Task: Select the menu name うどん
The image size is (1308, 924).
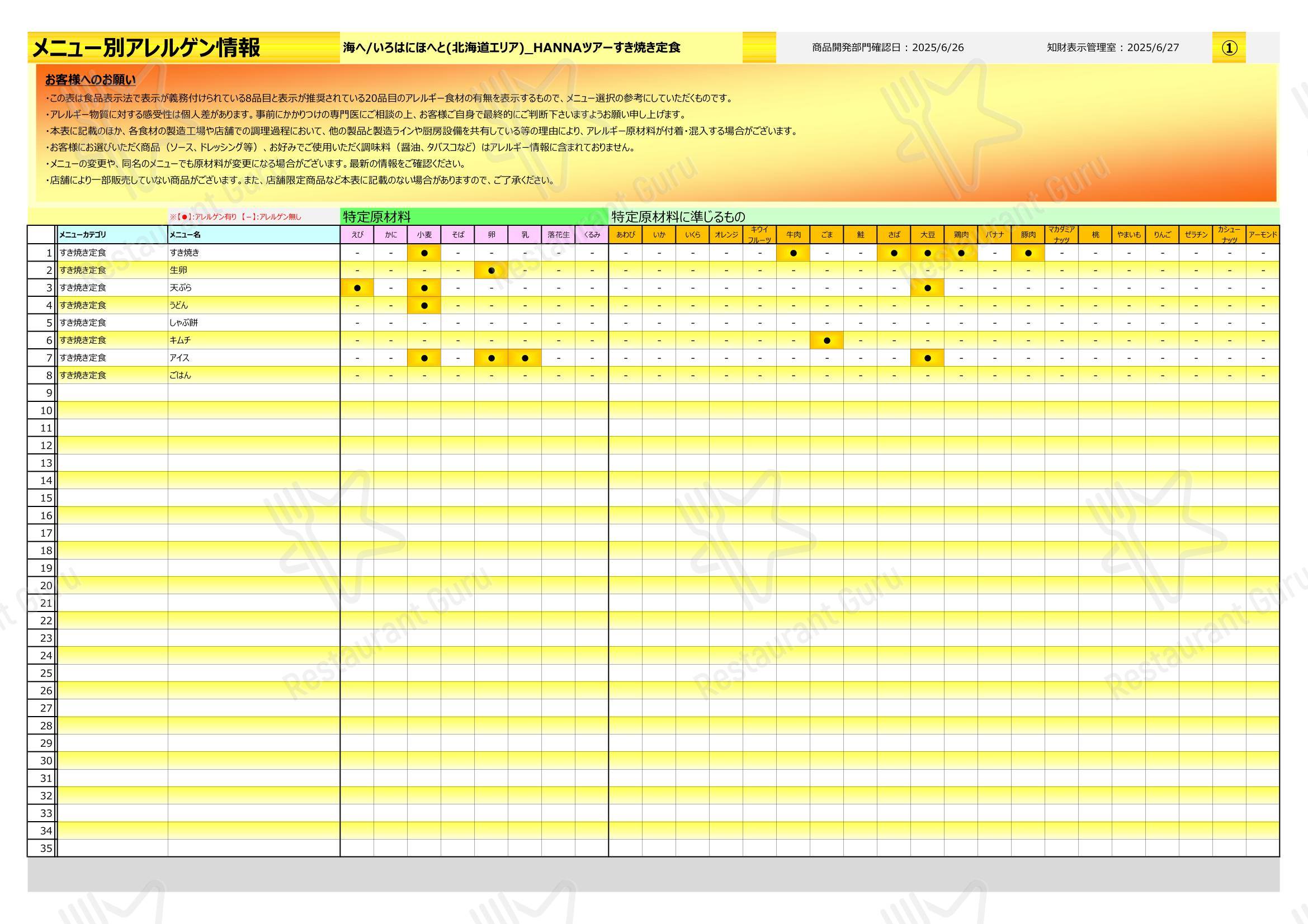Action: [179, 305]
